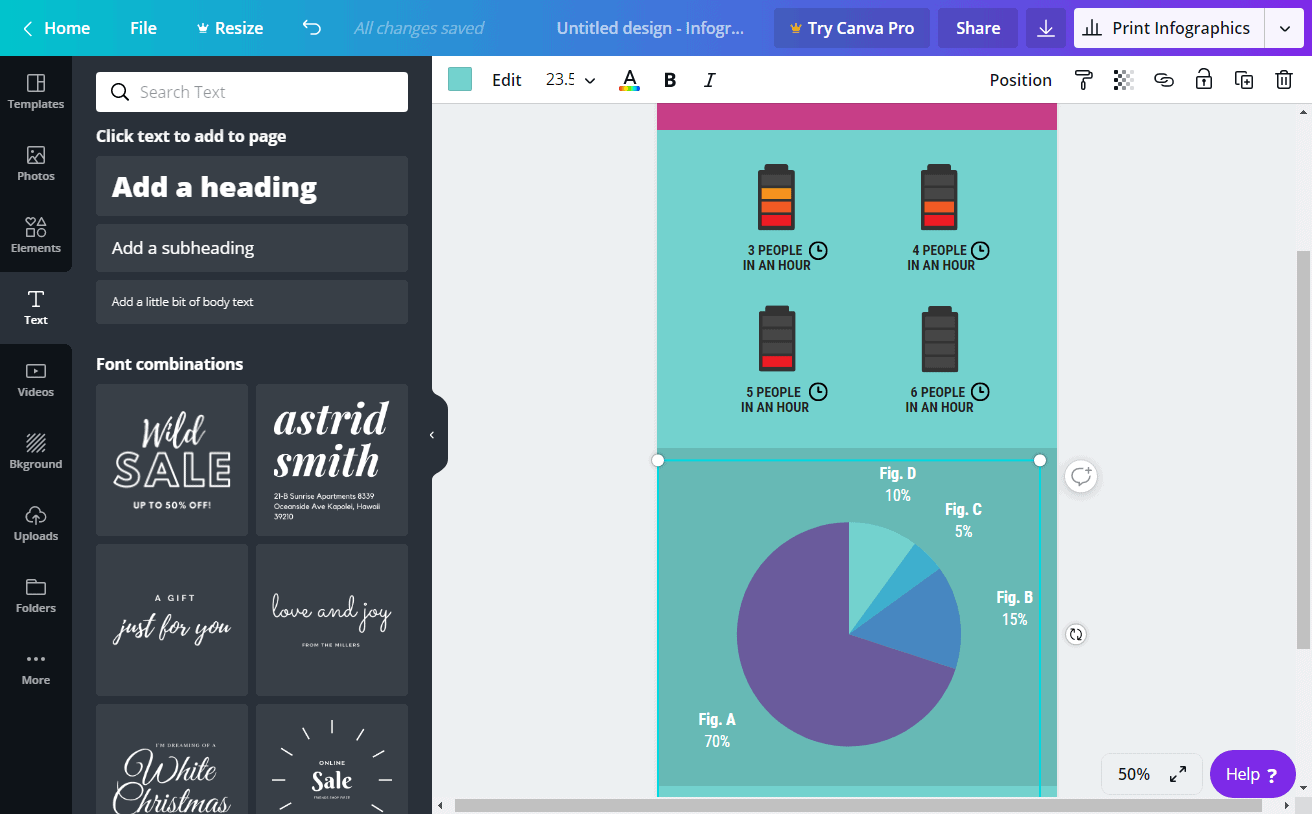Add a little bit of body text

pyautogui.click(x=252, y=302)
